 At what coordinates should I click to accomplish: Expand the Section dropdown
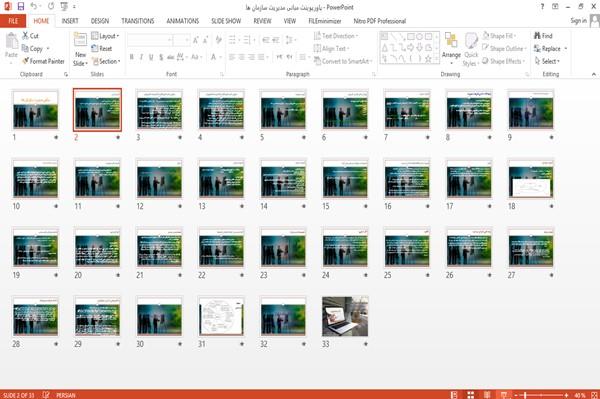coord(106,61)
